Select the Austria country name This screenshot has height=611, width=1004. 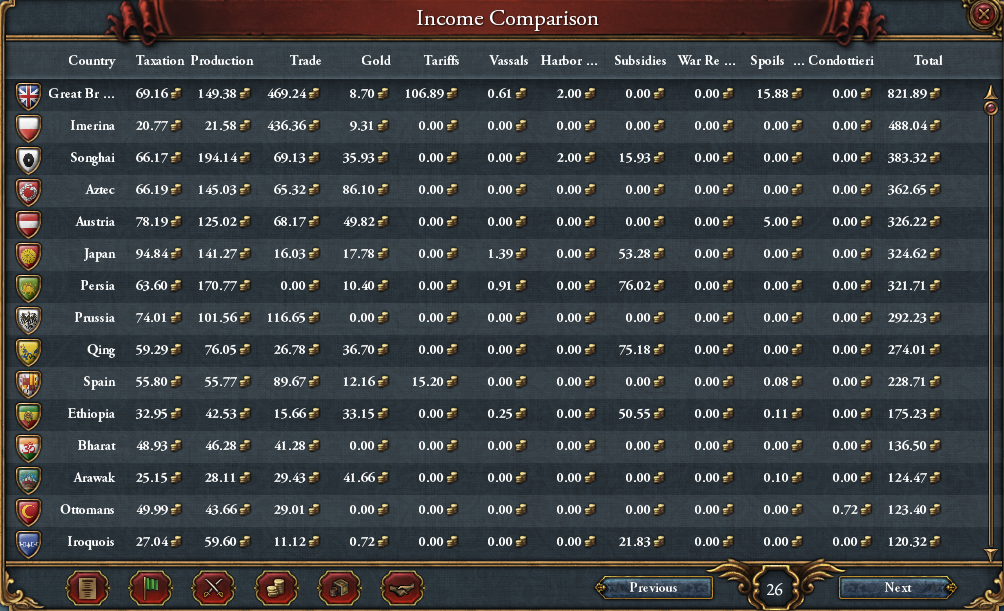(x=95, y=222)
